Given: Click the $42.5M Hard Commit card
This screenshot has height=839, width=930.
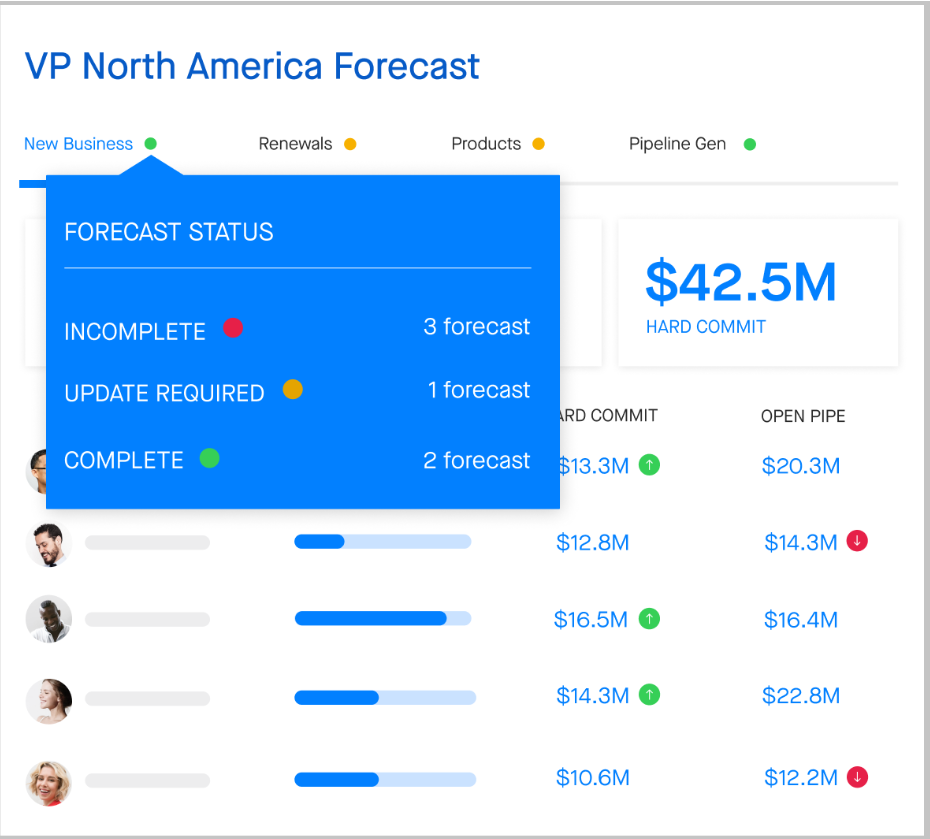Looking at the screenshot, I should [x=758, y=292].
